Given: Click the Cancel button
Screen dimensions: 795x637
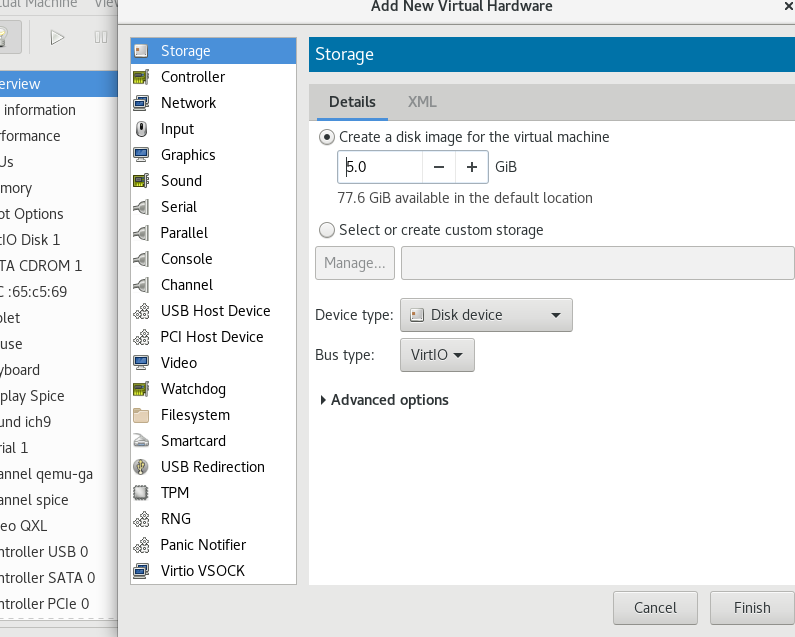Looking at the screenshot, I should point(655,608).
